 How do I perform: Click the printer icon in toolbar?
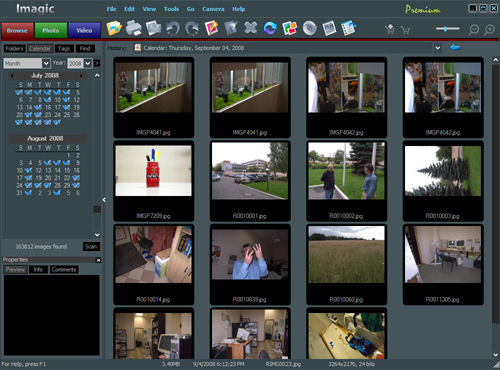coord(134,28)
